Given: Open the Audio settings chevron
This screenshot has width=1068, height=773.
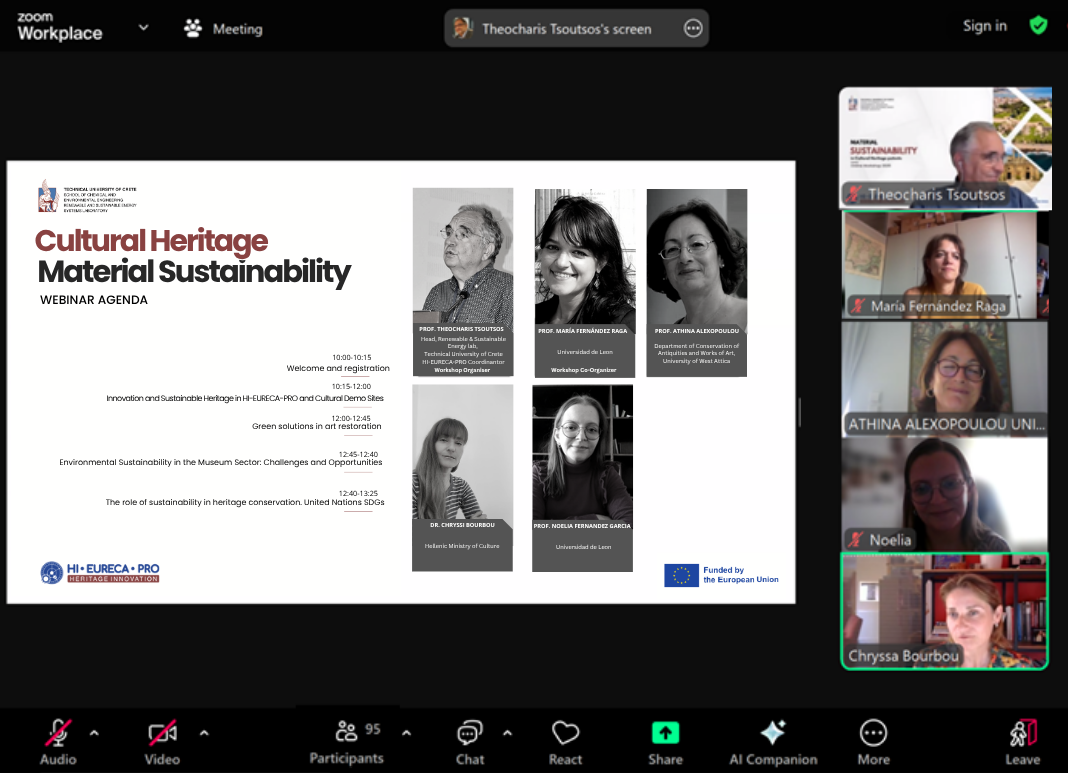Looking at the screenshot, I should point(94,732).
